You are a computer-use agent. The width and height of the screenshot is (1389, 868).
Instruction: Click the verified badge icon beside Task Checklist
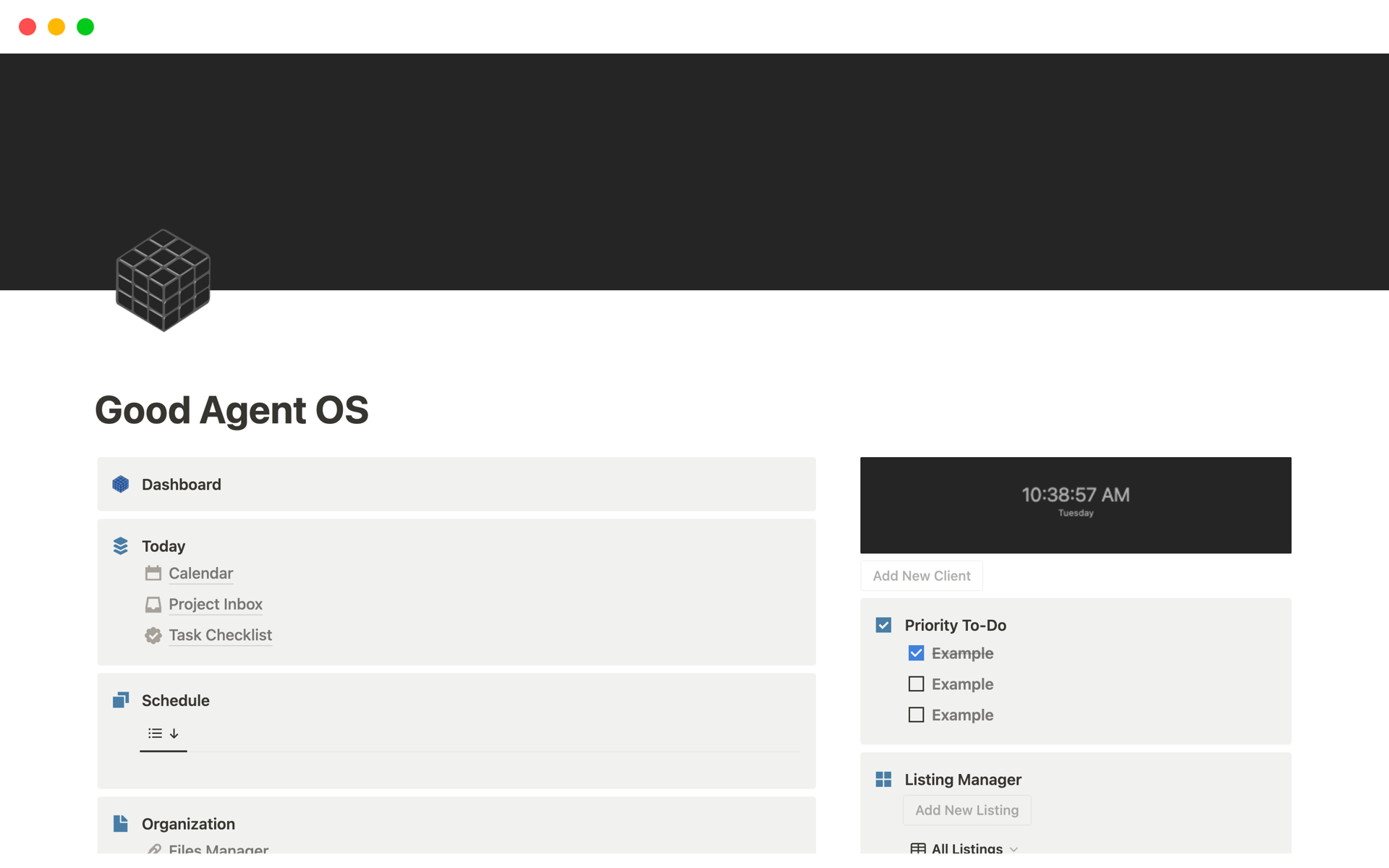(x=153, y=636)
